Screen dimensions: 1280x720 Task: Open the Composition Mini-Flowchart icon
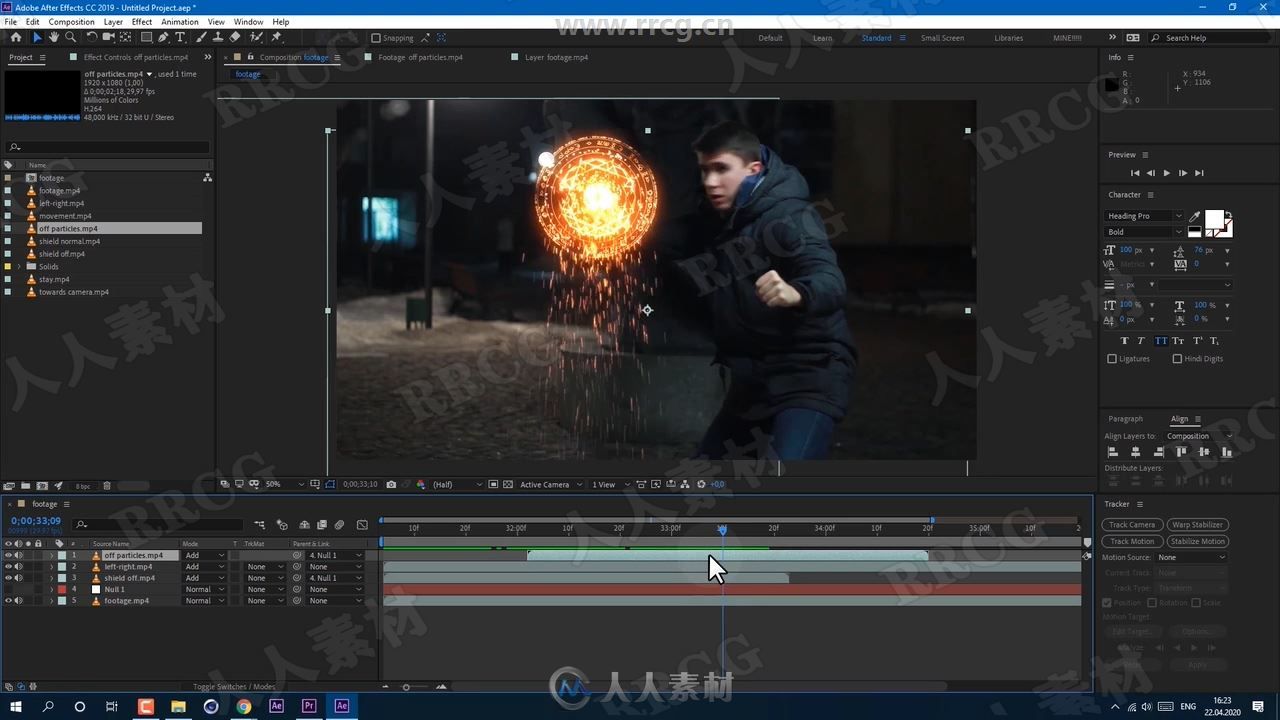pyautogui.click(x=259, y=524)
